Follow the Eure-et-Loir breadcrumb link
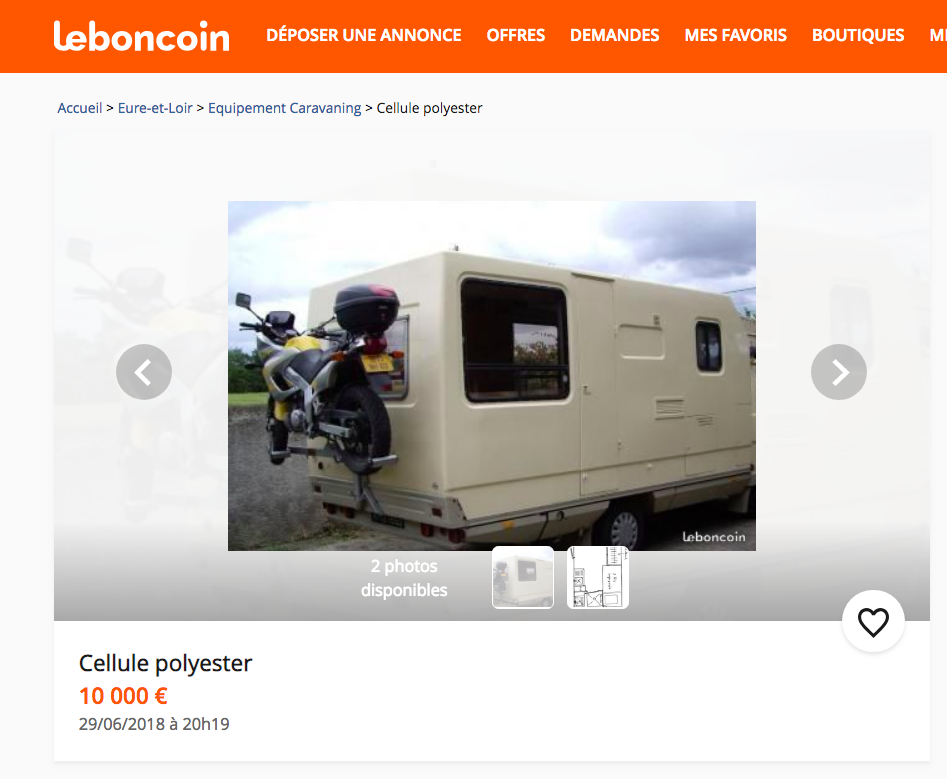This screenshot has height=779, width=947. pyautogui.click(x=155, y=108)
